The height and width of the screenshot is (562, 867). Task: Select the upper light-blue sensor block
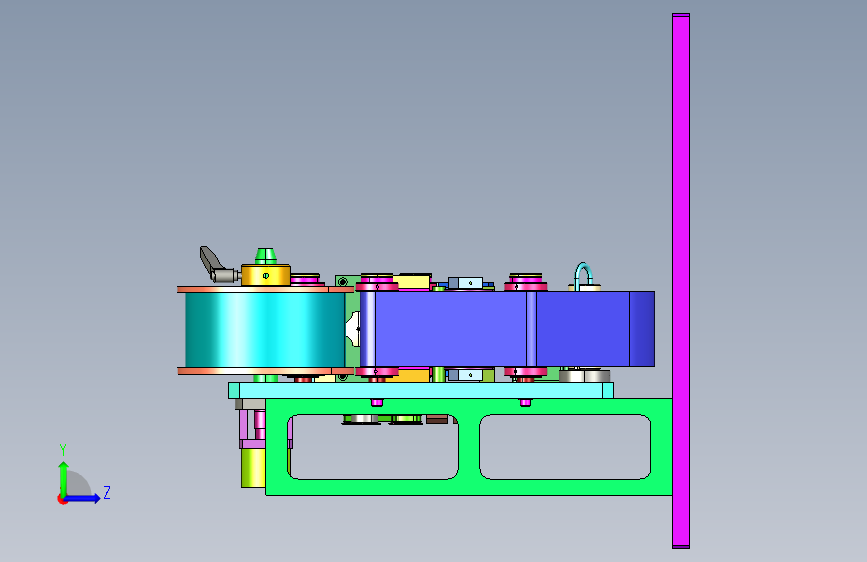point(465,283)
